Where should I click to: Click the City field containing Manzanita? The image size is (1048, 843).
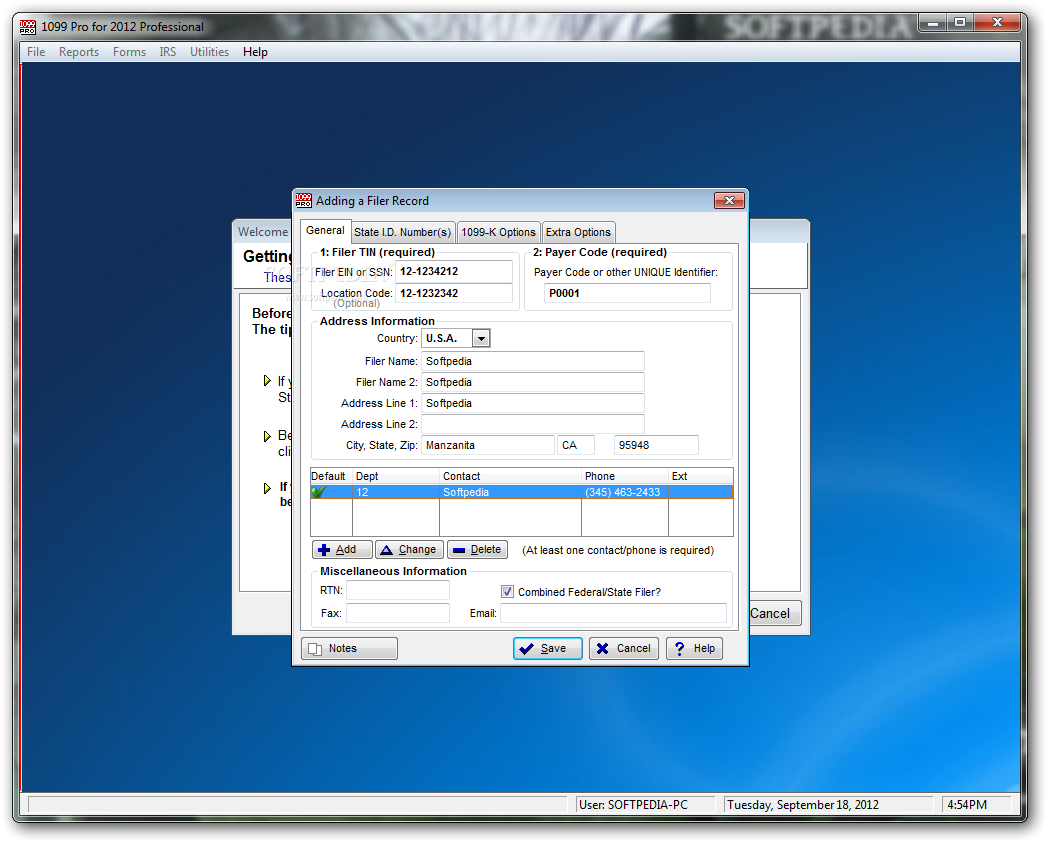coord(488,445)
